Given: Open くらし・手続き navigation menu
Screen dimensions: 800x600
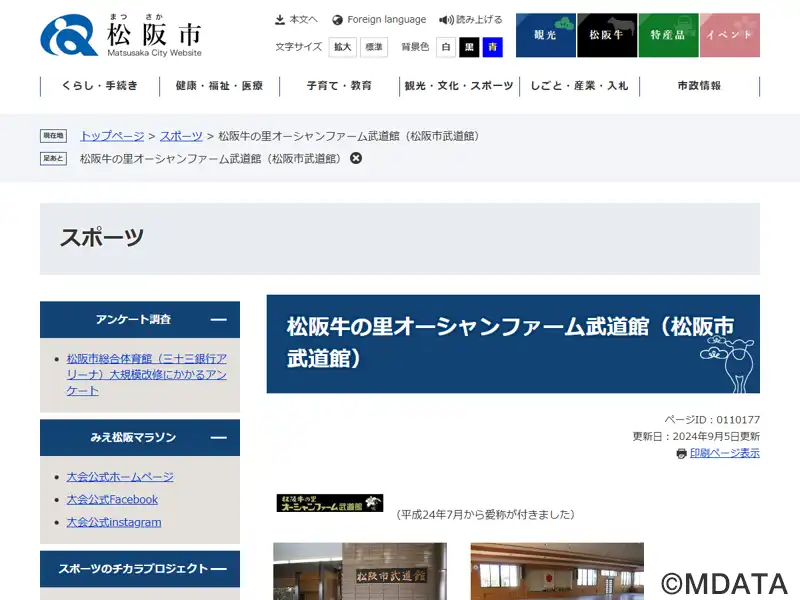Looking at the screenshot, I should click(x=100, y=86).
